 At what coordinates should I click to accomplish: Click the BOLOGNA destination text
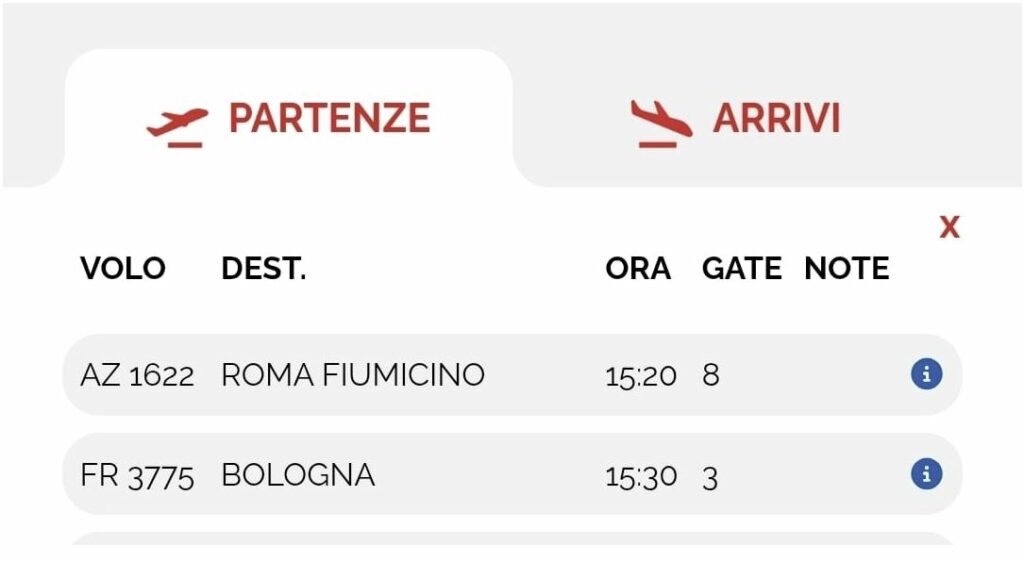(x=298, y=475)
